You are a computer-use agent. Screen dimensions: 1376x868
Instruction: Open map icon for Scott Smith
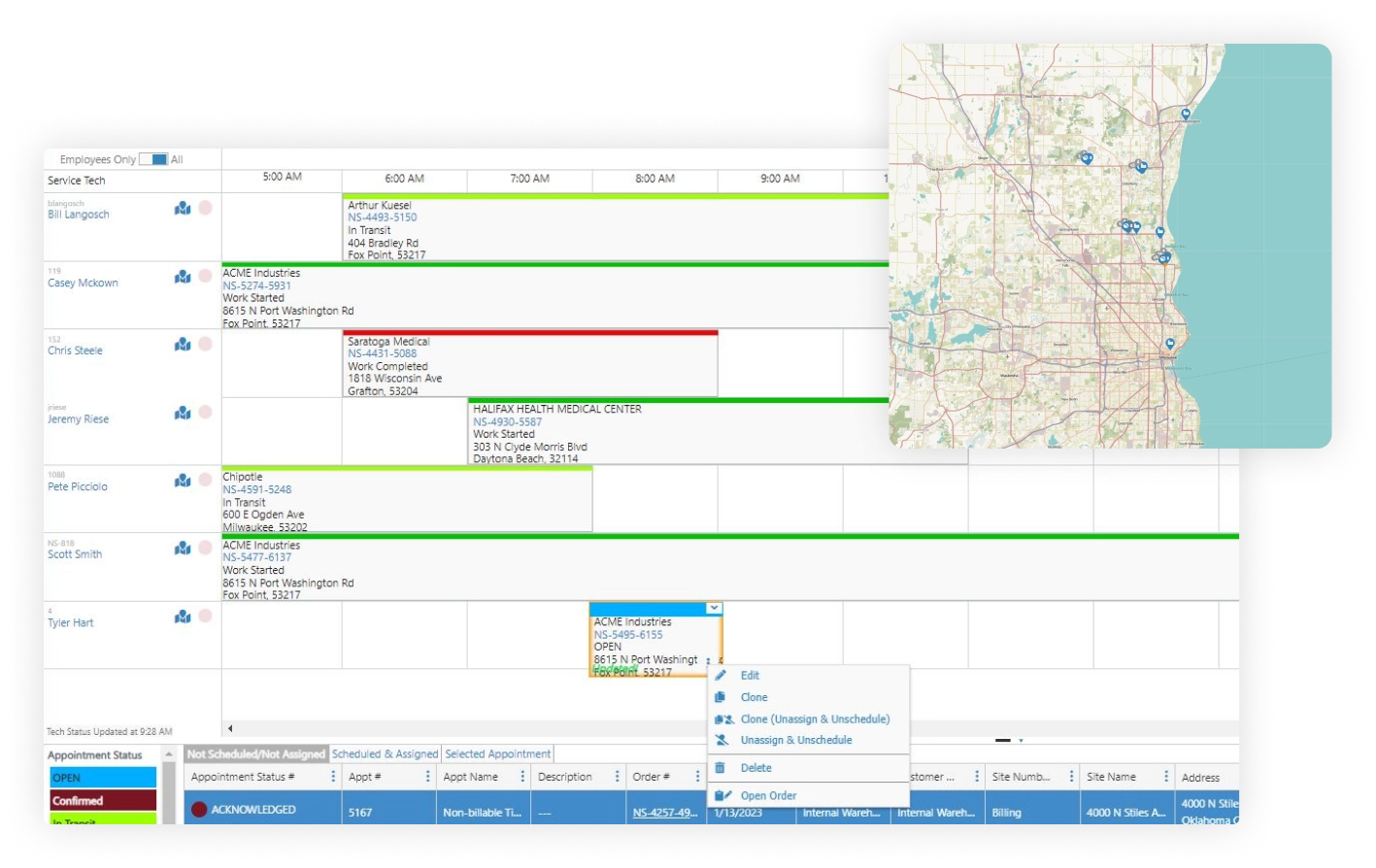click(183, 549)
